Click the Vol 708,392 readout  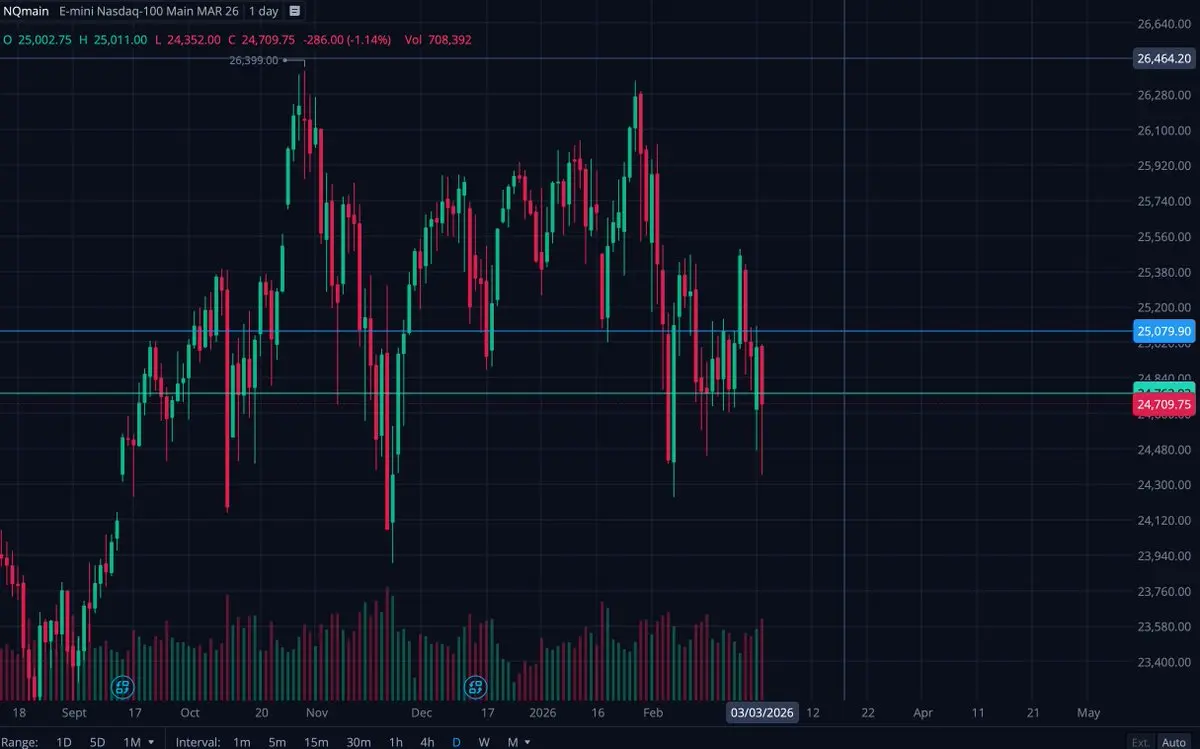click(438, 40)
